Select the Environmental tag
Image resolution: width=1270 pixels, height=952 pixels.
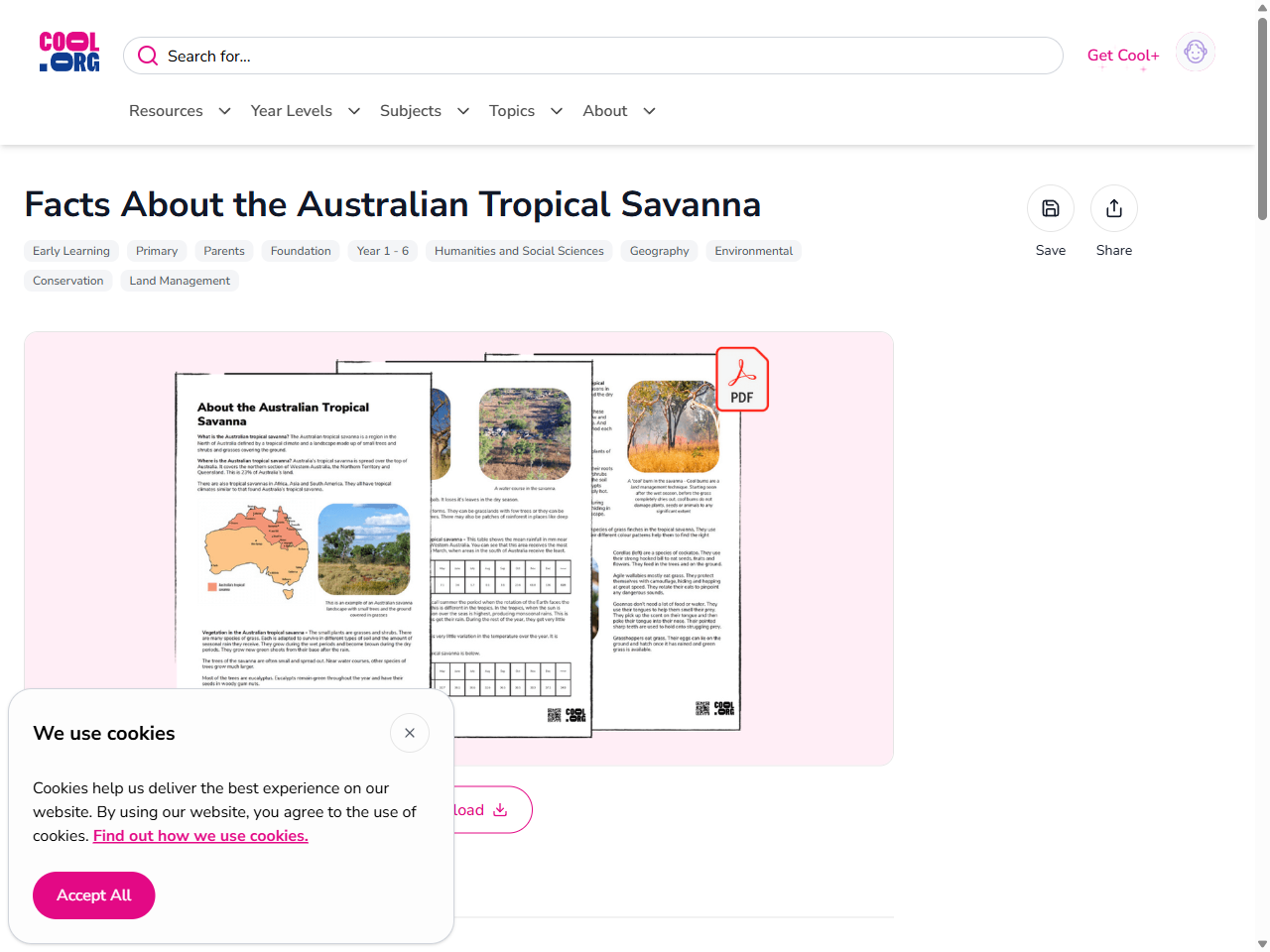click(754, 251)
